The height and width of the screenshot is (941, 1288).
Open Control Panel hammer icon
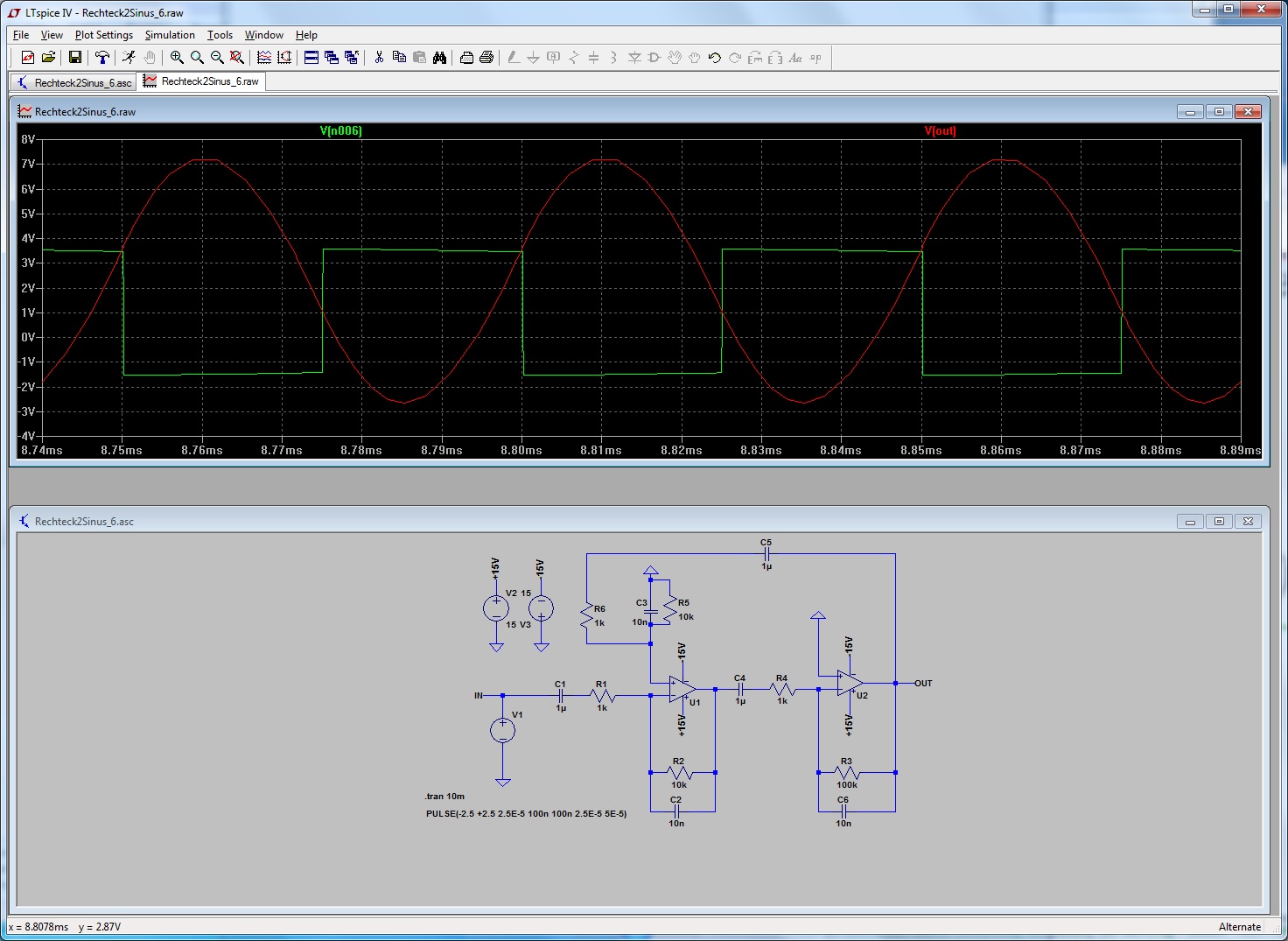[102, 58]
